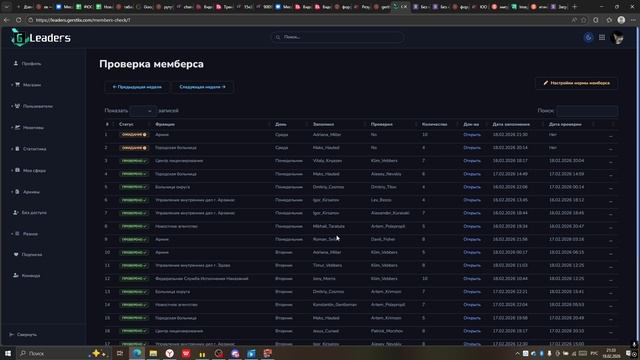640x360 pixels.
Task: Open the Показать записей count dropdown
Action: click(x=143, y=111)
